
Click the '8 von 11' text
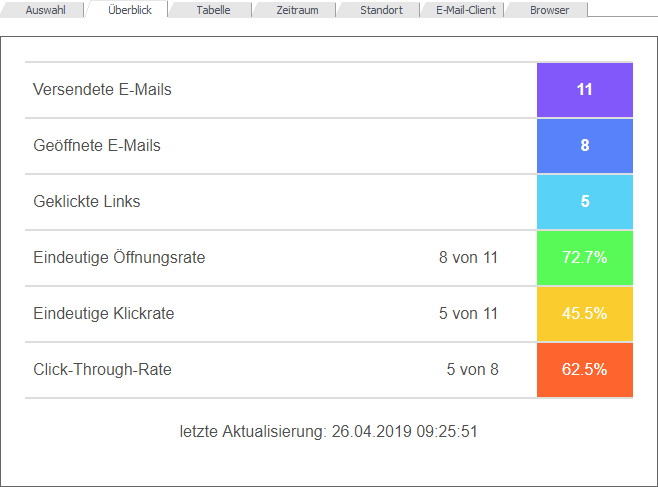[468, 258]
